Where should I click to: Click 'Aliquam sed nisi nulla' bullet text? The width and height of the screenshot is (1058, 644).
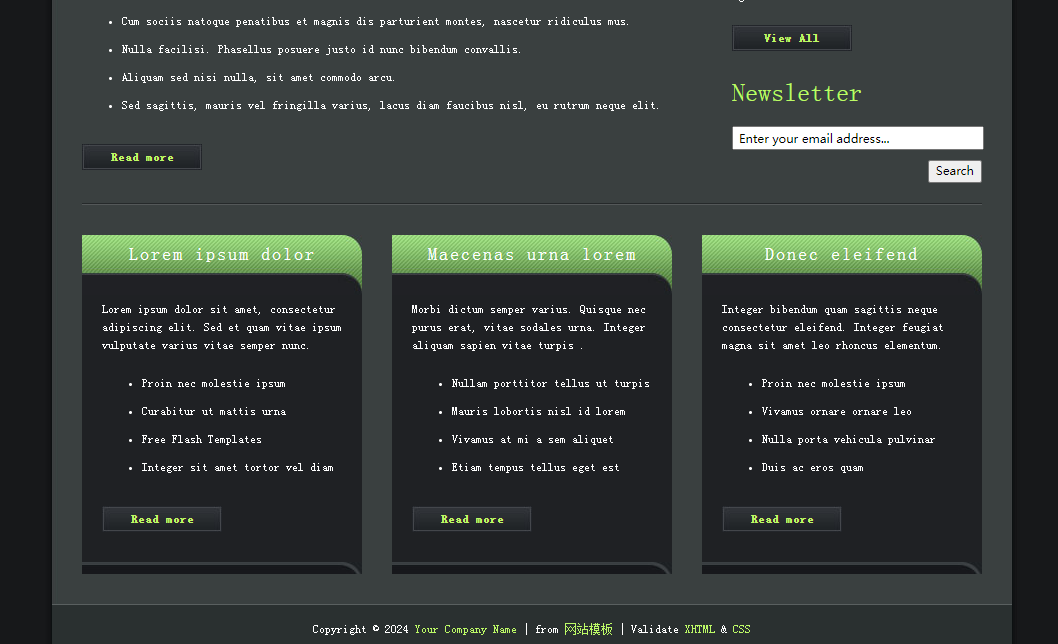pyautogui.click(x=258, y=77)
